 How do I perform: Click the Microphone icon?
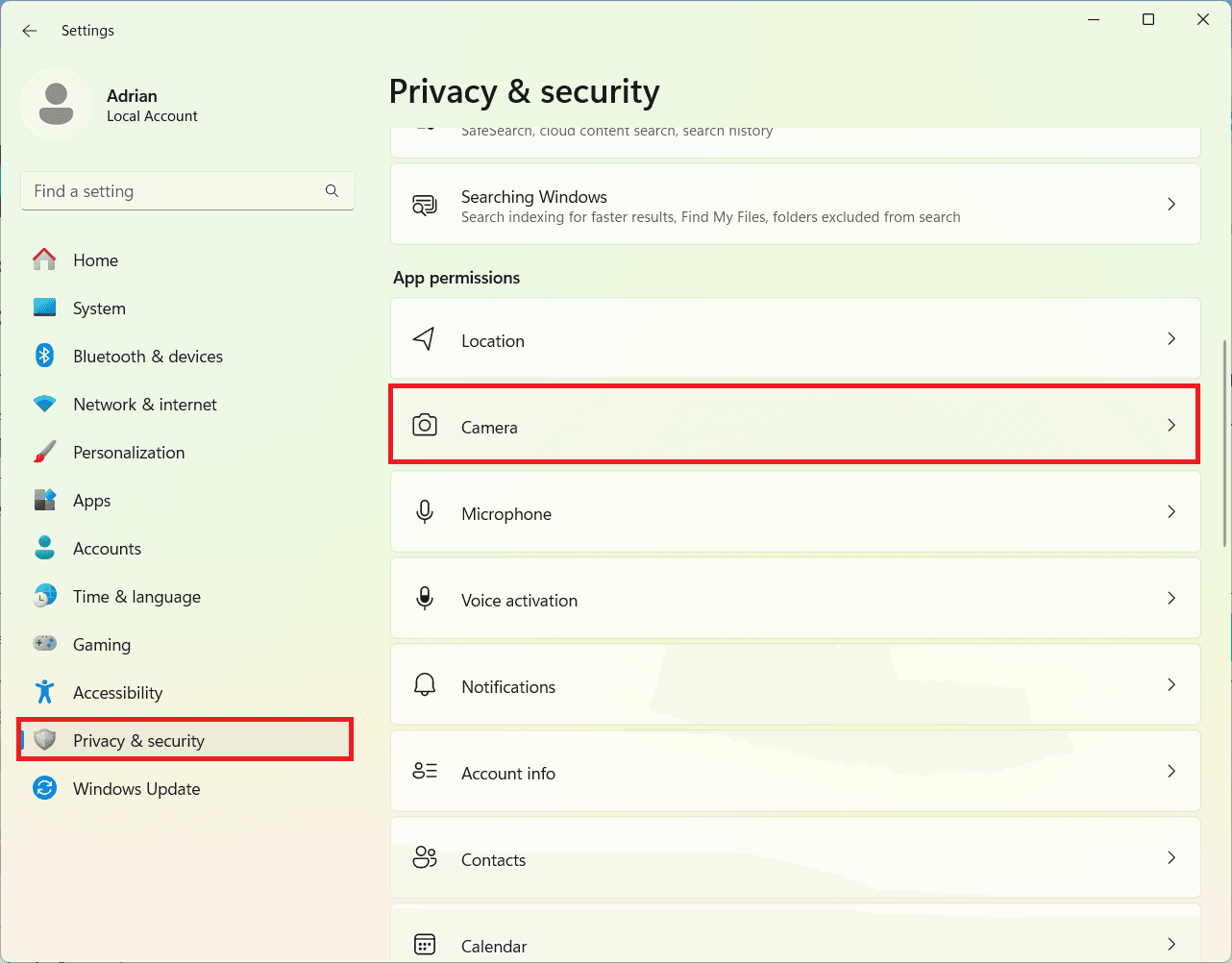(x=425, y=511)
